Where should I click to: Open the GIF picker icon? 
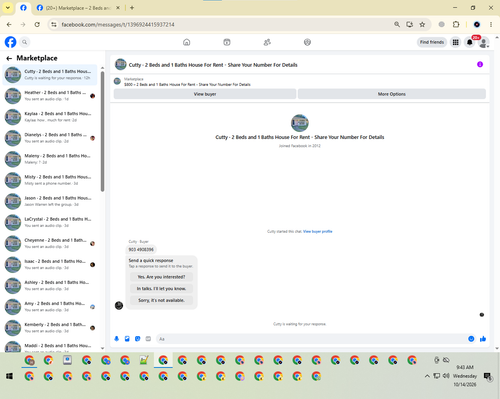(148, 339)
